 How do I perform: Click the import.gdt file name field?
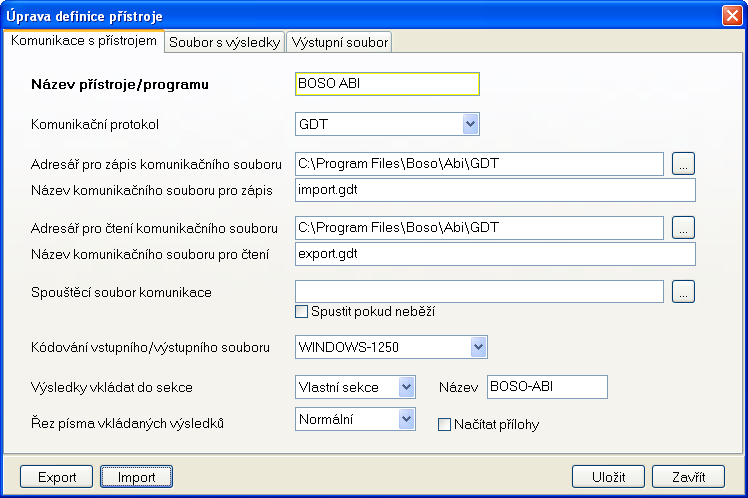(x=495, y=189)
